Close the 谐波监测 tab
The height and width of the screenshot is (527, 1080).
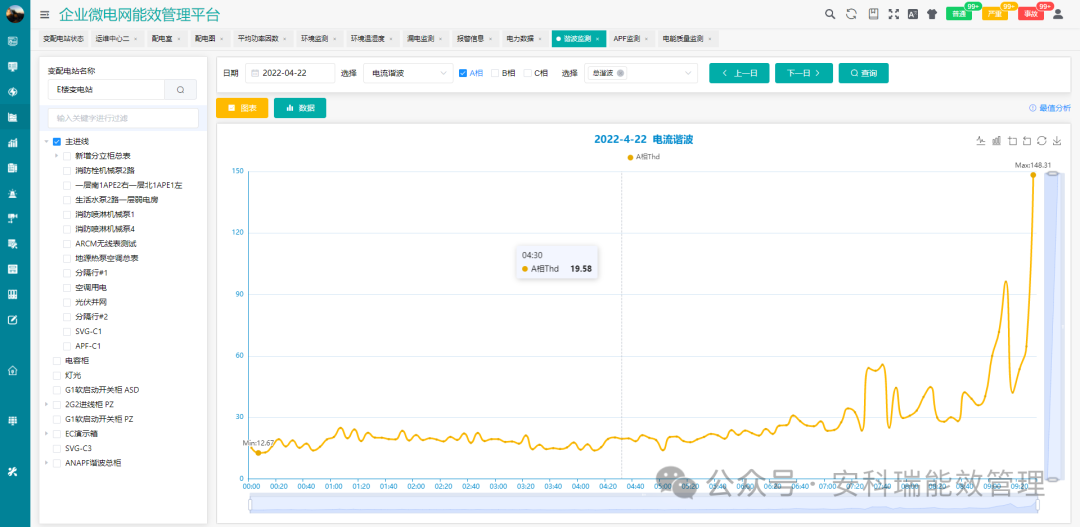597,39
